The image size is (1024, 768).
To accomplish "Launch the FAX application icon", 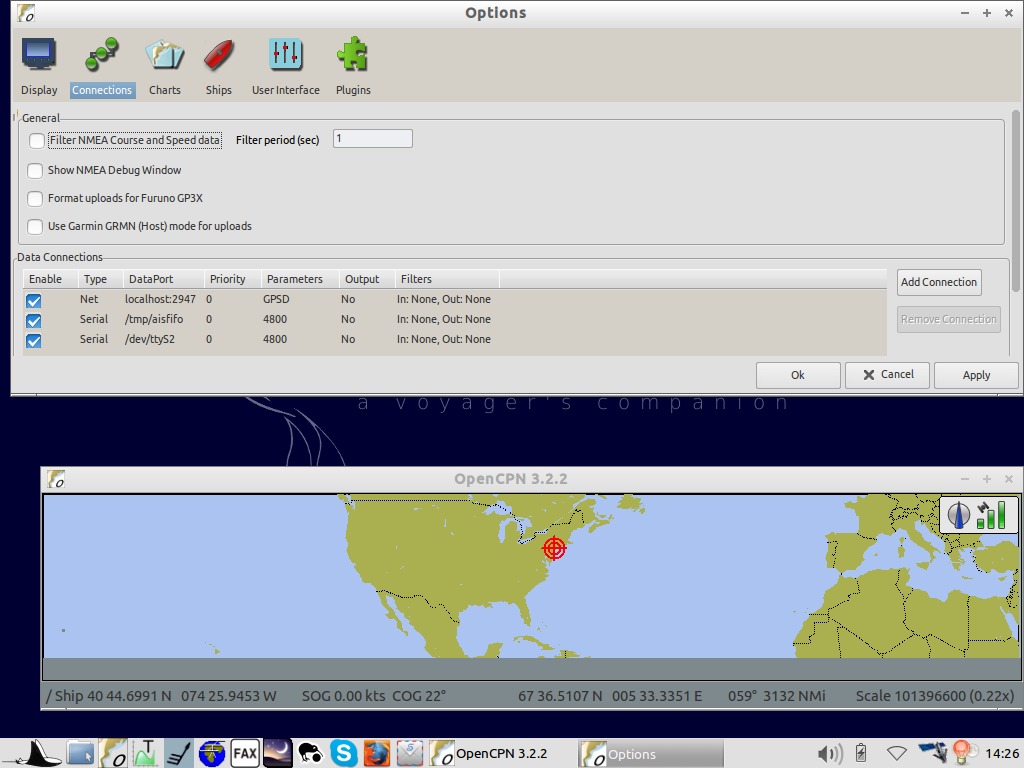I will [x=245, y=754].
